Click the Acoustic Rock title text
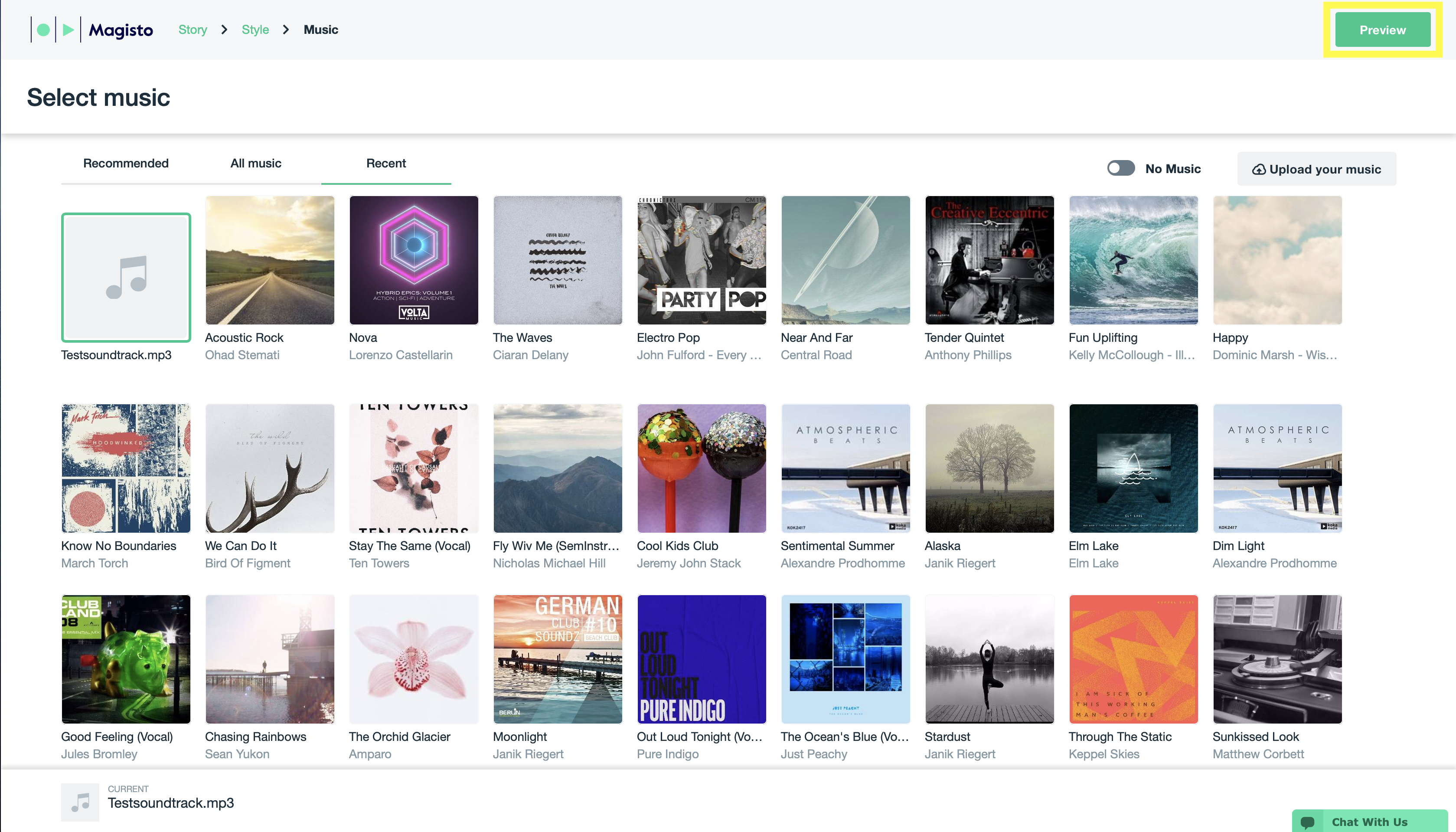The height and width of the screenshot is (832, 1456). [x=244, y=338]
